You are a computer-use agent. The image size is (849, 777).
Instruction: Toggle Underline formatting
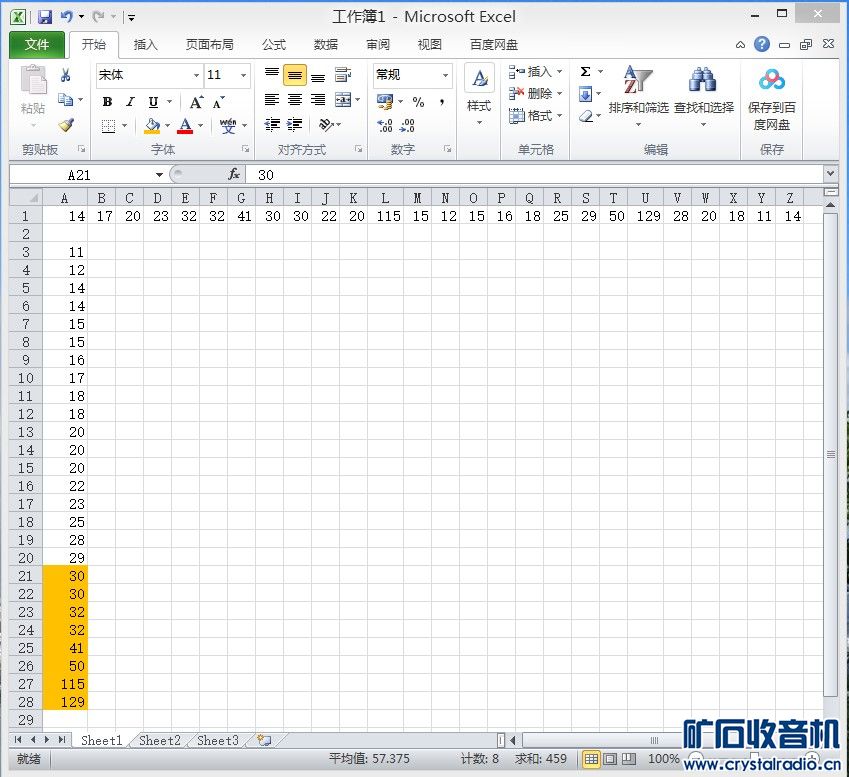[x=153, y=101]
